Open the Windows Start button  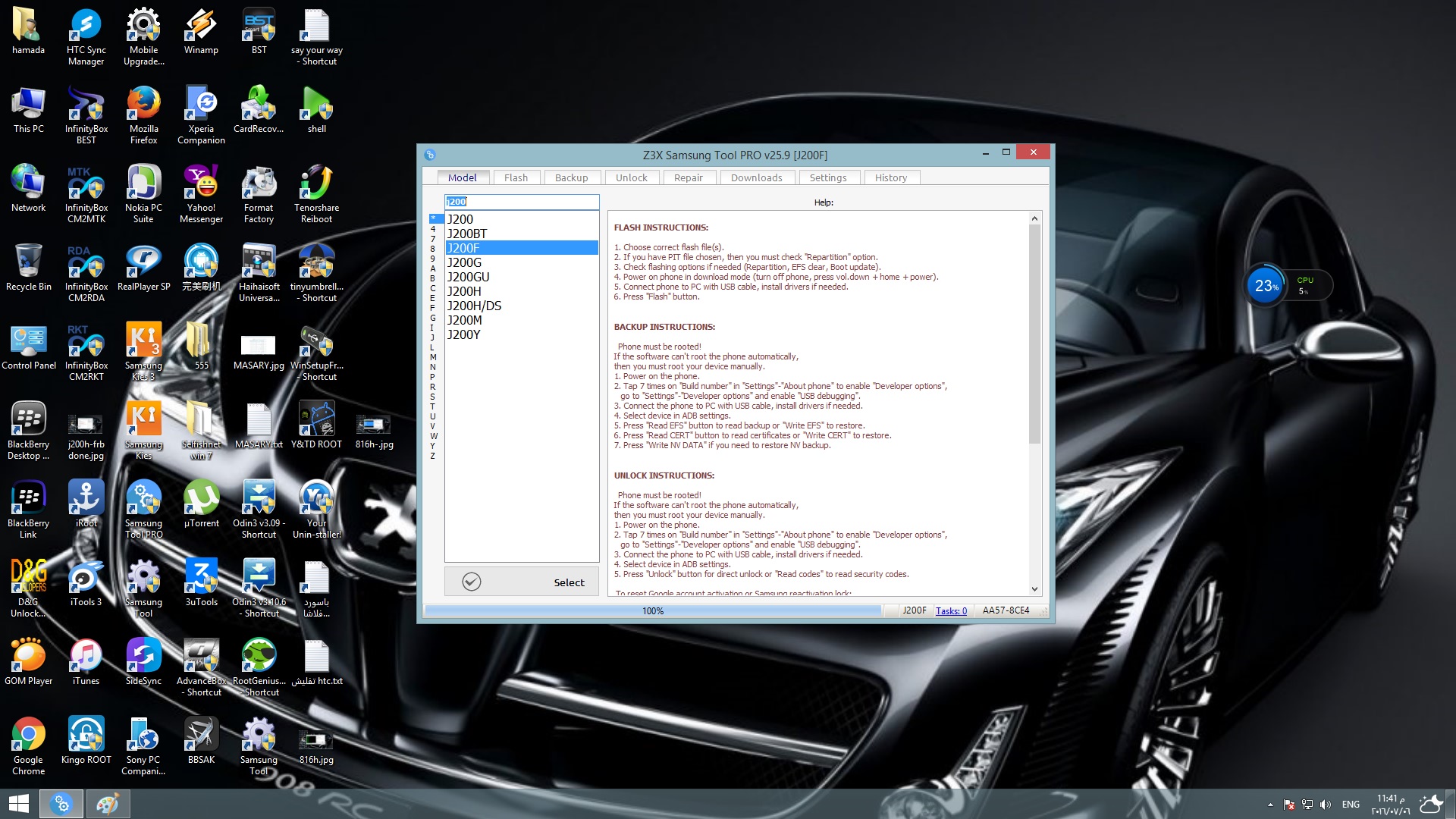19,804
